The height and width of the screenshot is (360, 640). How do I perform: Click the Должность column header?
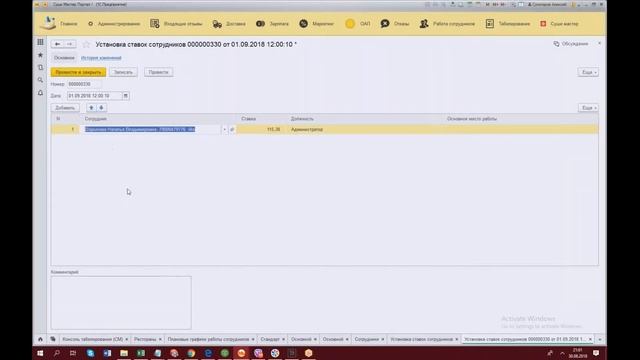[302, 119]
